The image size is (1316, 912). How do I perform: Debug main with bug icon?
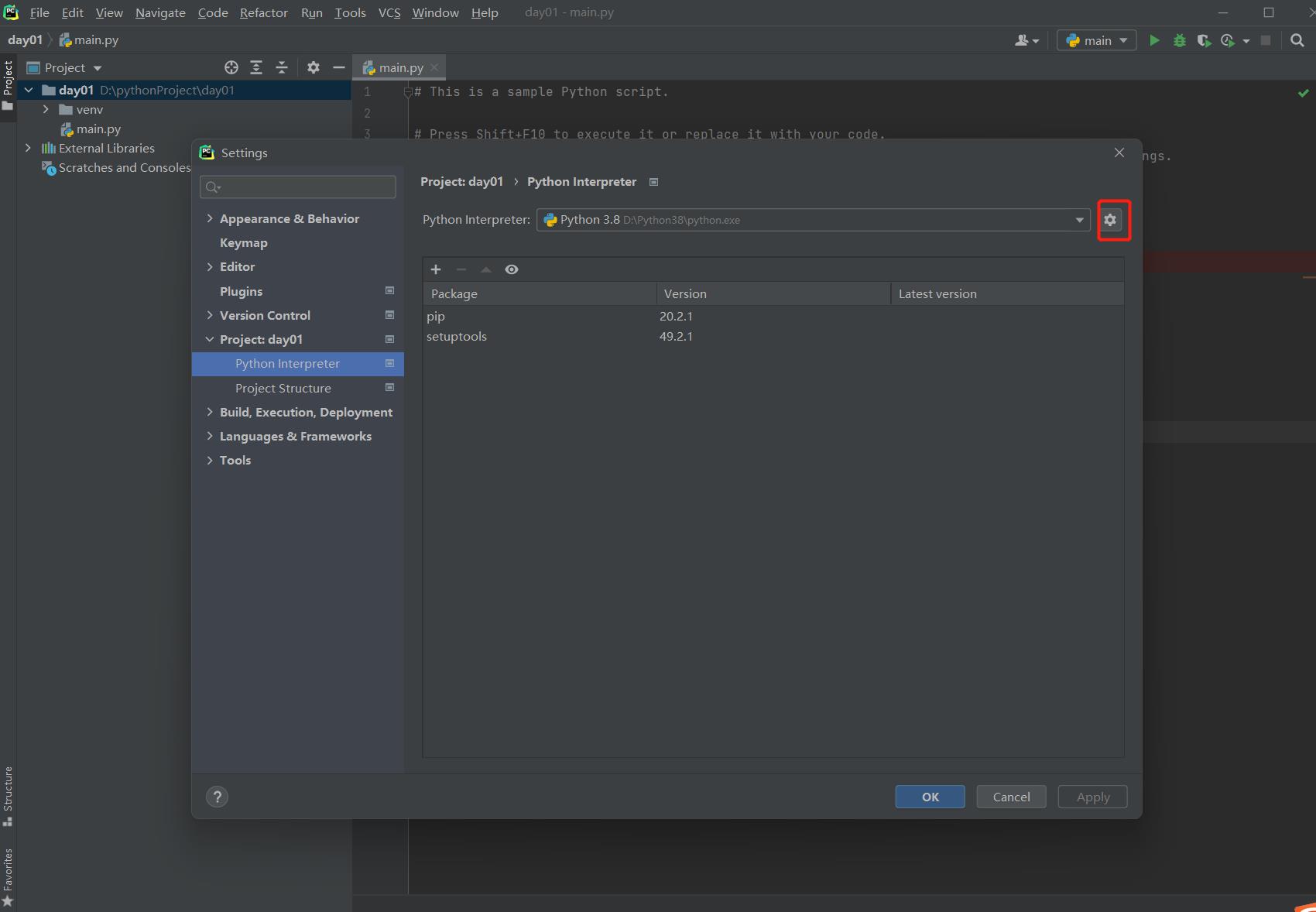click(x=1180, y=40)
